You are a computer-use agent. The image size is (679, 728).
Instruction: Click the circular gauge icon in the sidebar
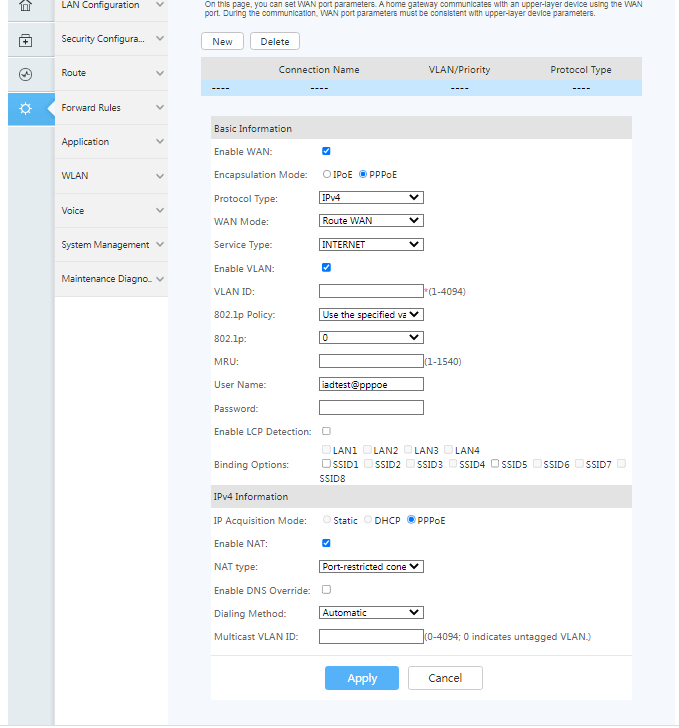26,75
